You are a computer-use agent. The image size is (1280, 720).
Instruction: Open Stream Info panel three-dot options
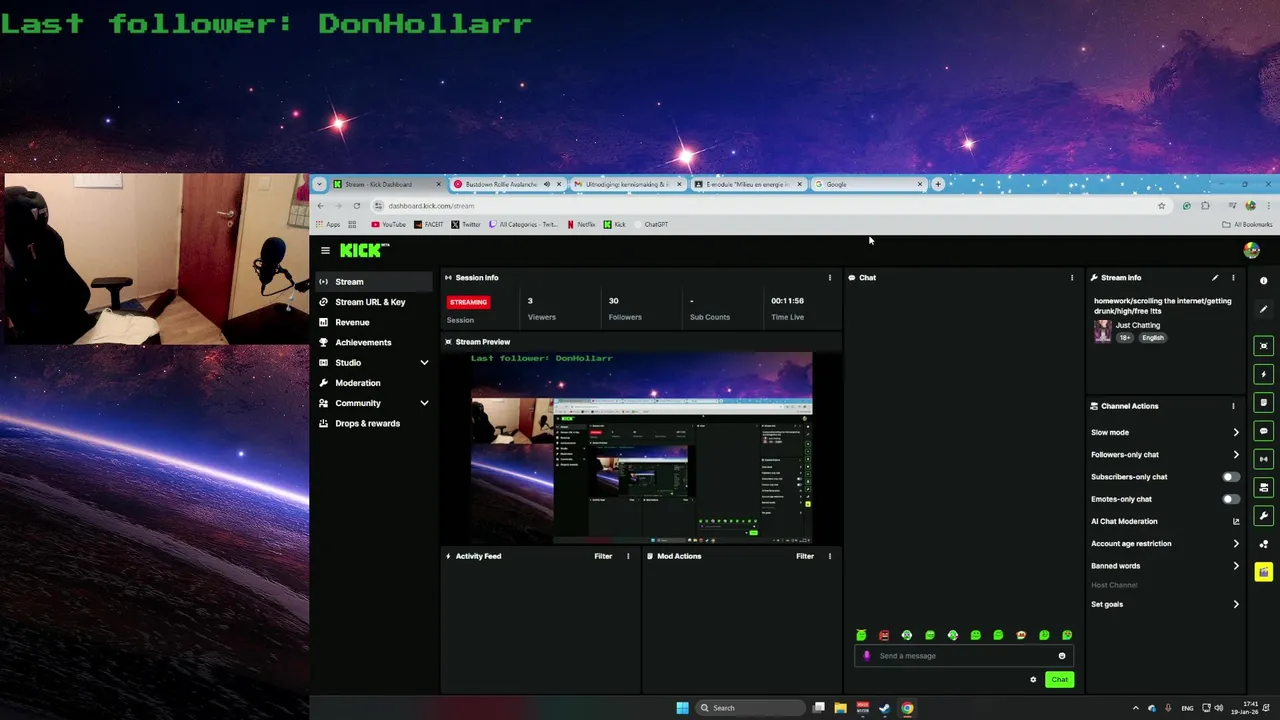(x=1233, y=278)
